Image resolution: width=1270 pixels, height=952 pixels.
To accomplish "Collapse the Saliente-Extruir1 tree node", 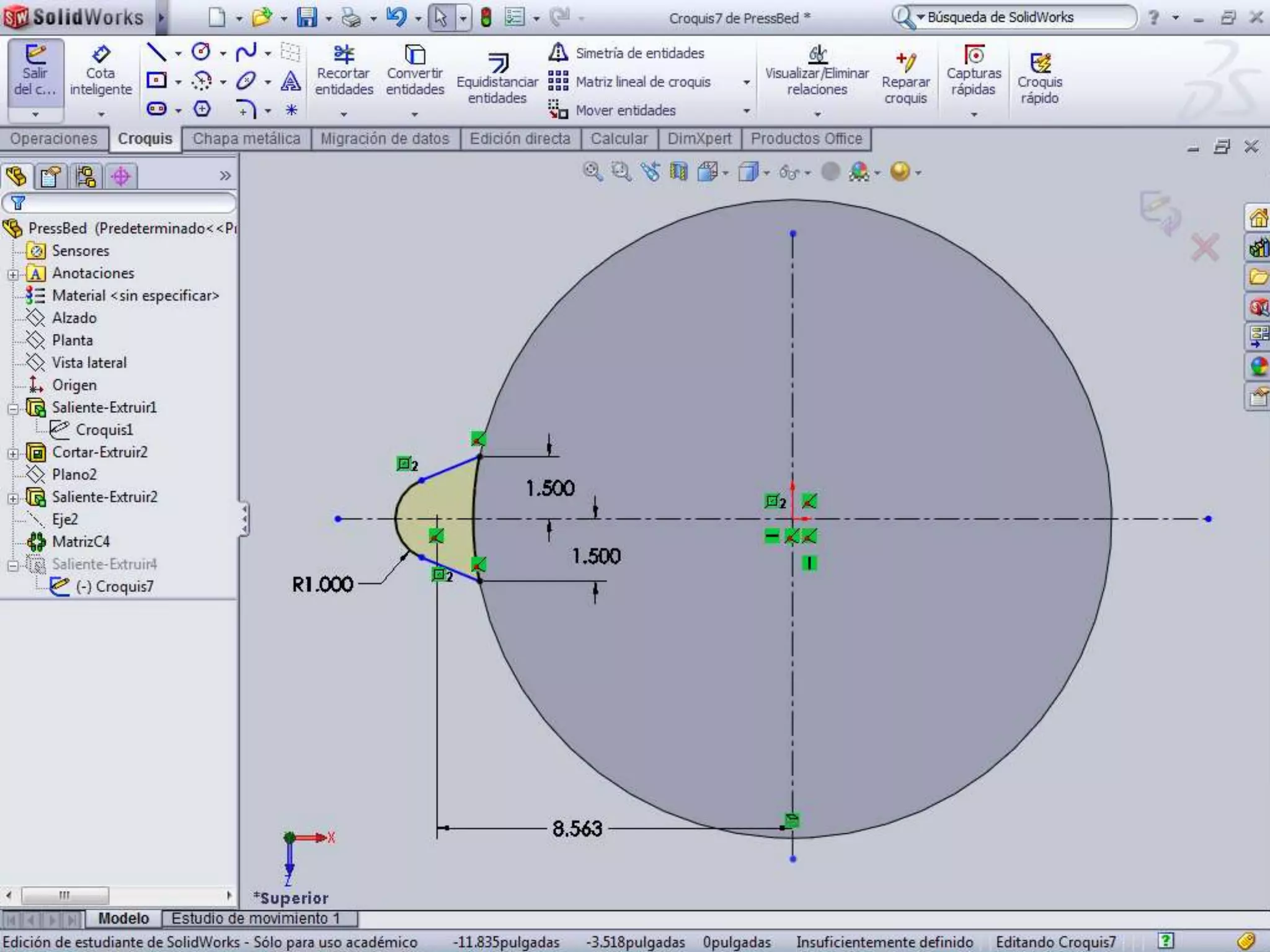I will (x=12, y=408).
